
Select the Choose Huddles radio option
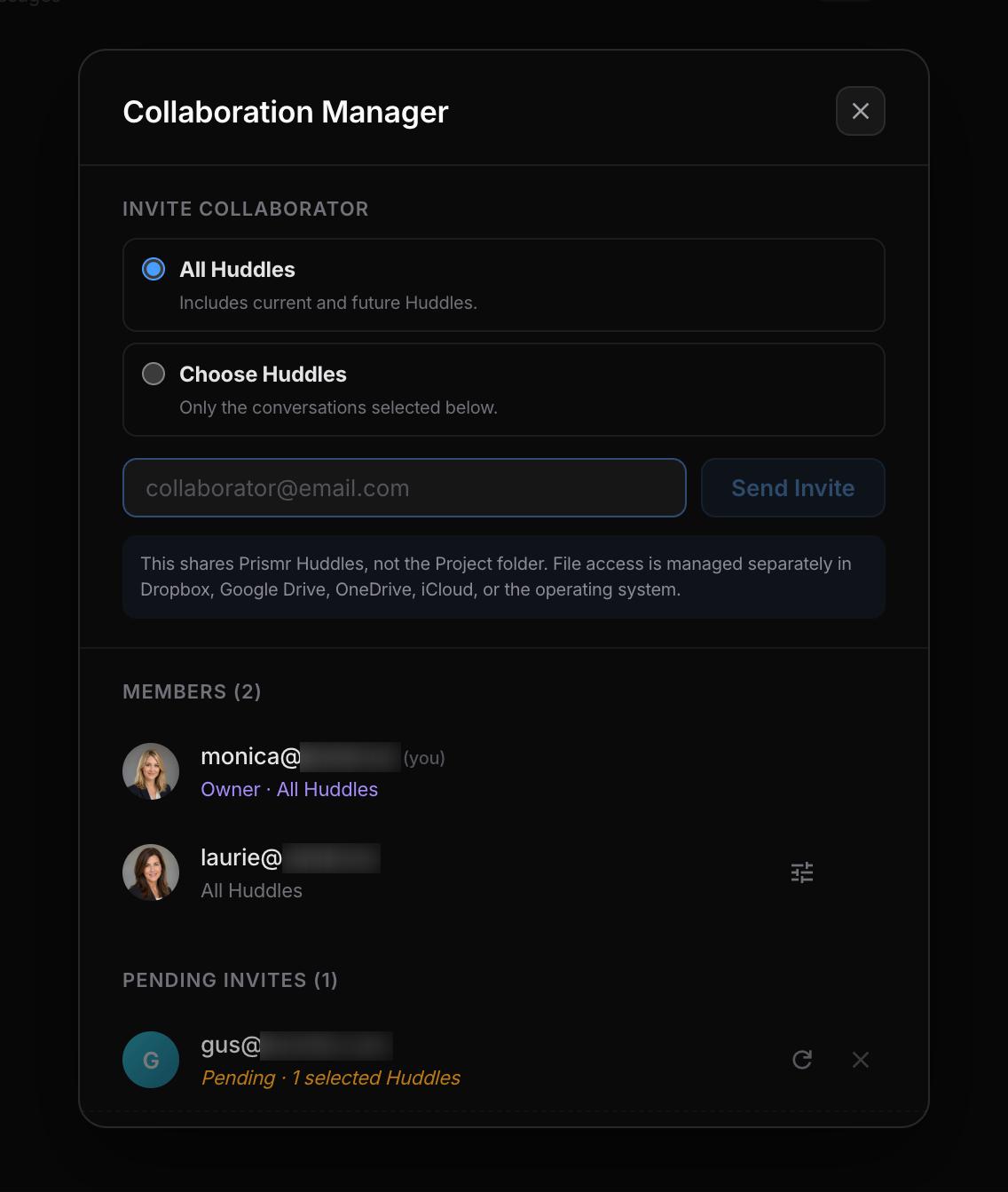(154, 374)
